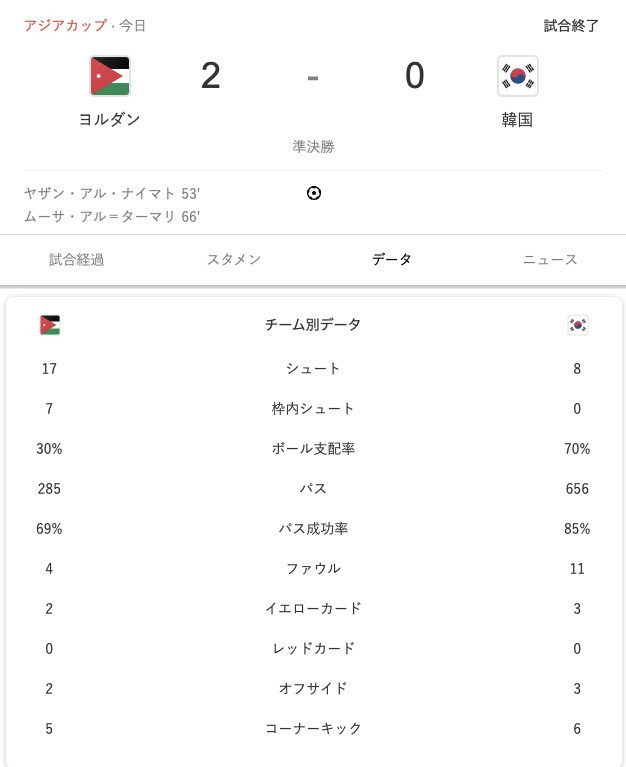Viewport: 626px width, 767px height.
Task: Click the ヨルダン team name
Action: tap(110, 119)
